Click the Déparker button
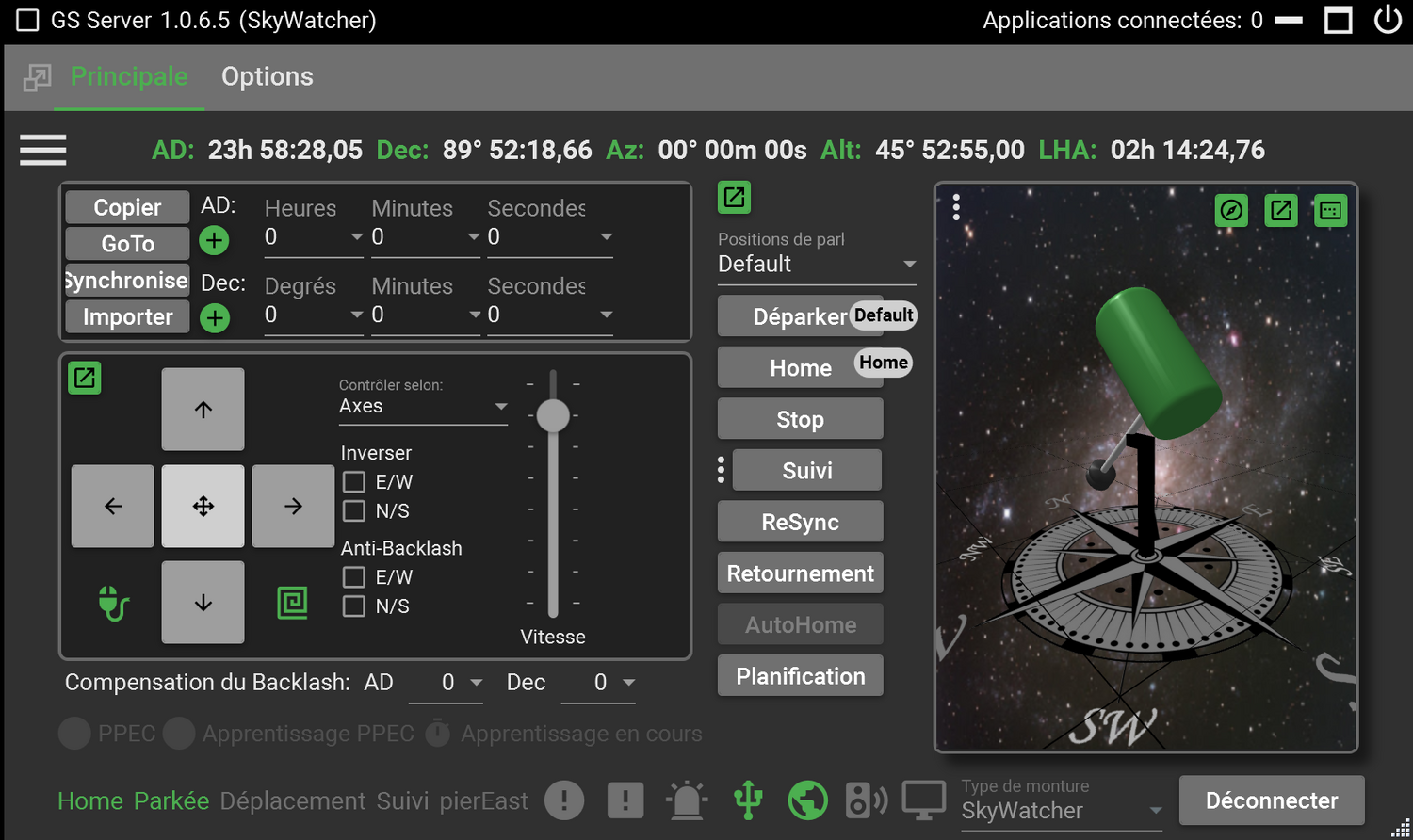The height and width of the screenshot is (840, 1413). click(x=800, y=316)
